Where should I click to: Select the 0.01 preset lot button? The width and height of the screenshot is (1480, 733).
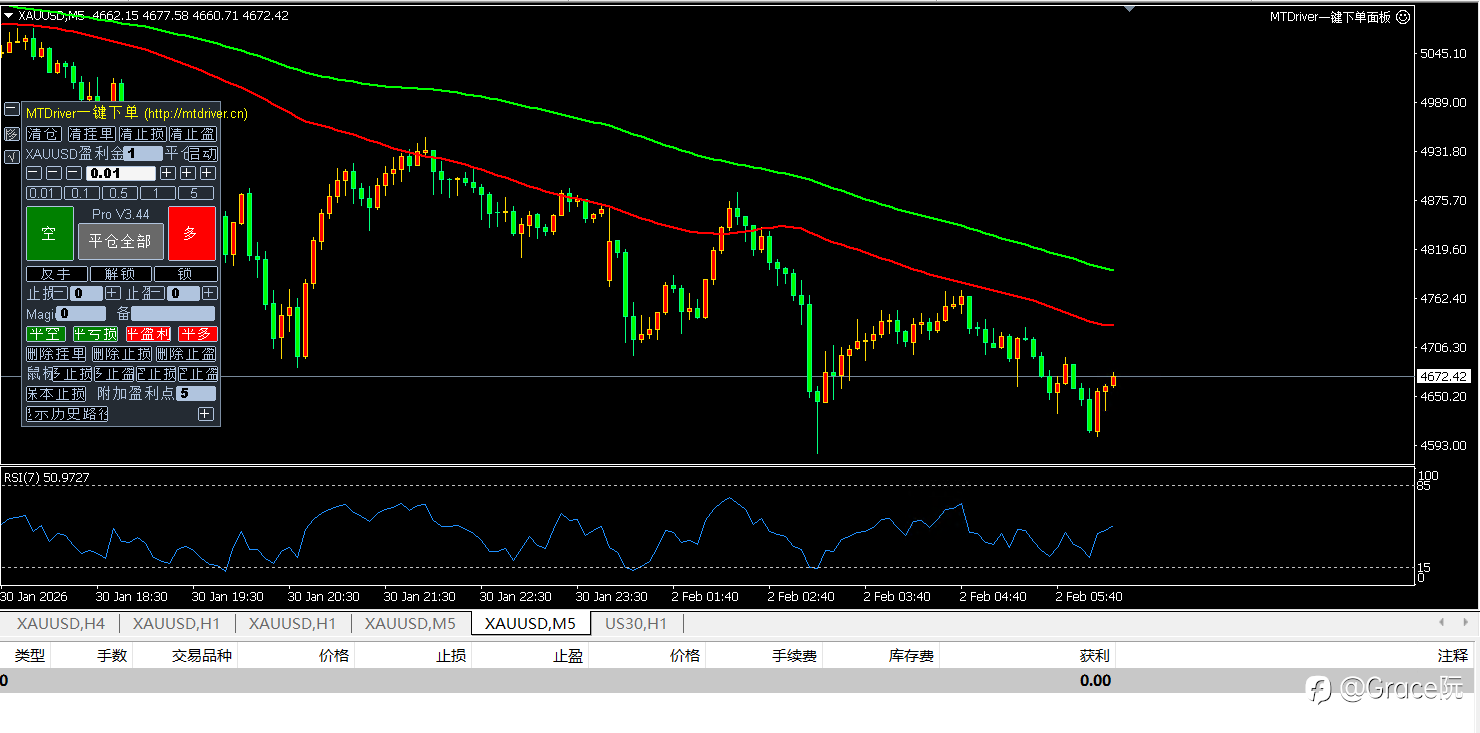coord(44,193)
